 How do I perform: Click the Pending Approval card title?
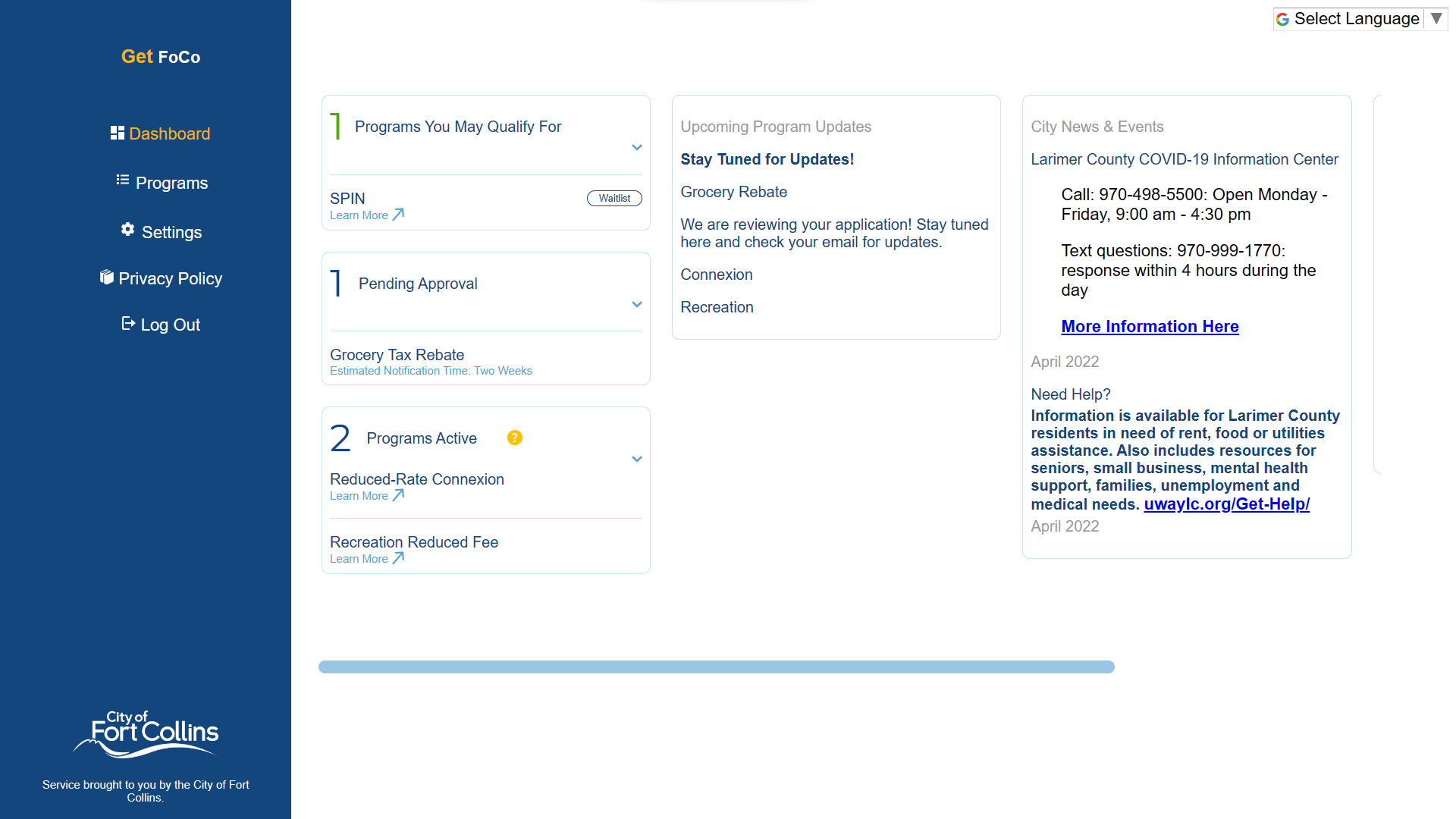(418, 284)
